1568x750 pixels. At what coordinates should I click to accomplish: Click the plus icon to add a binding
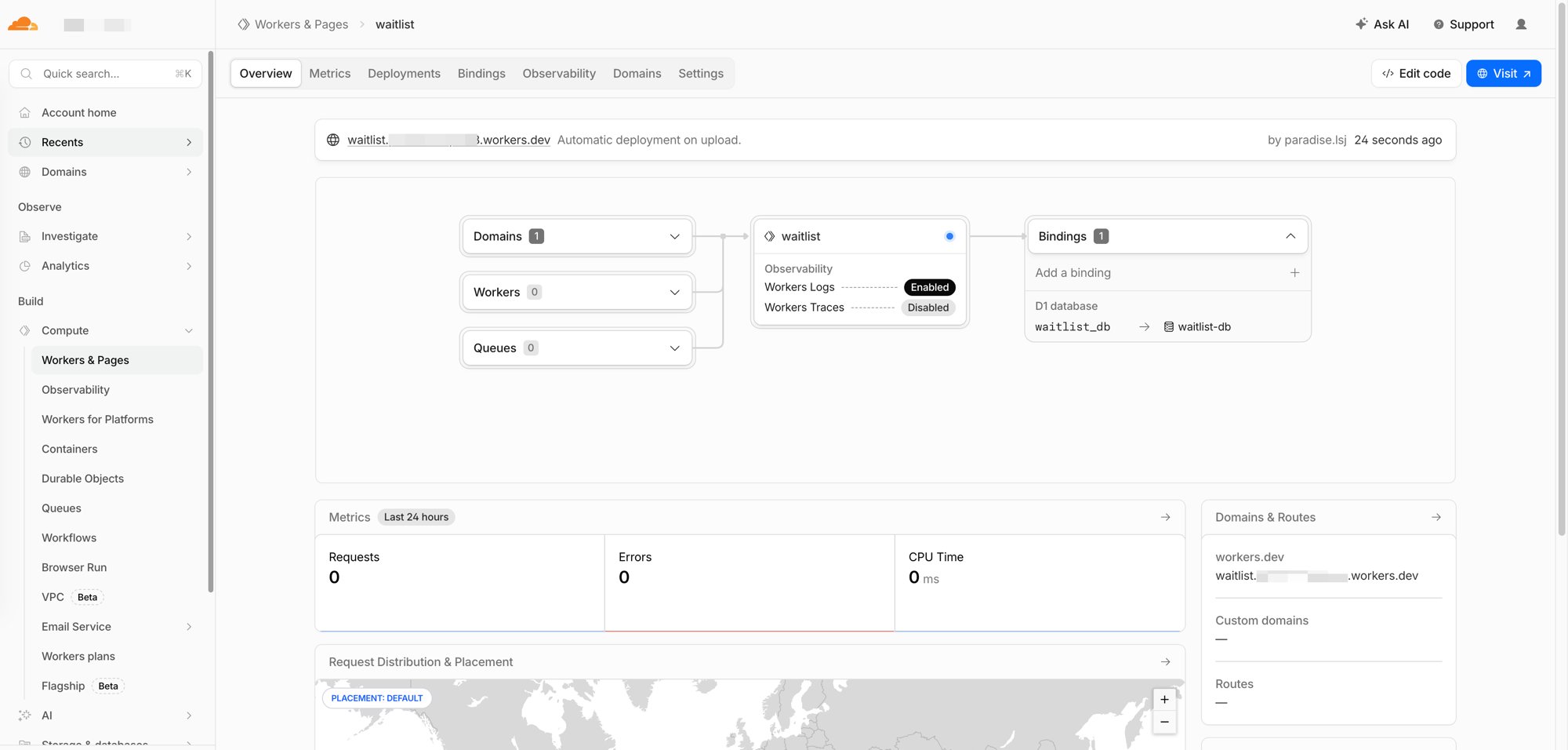point(1295,273)
